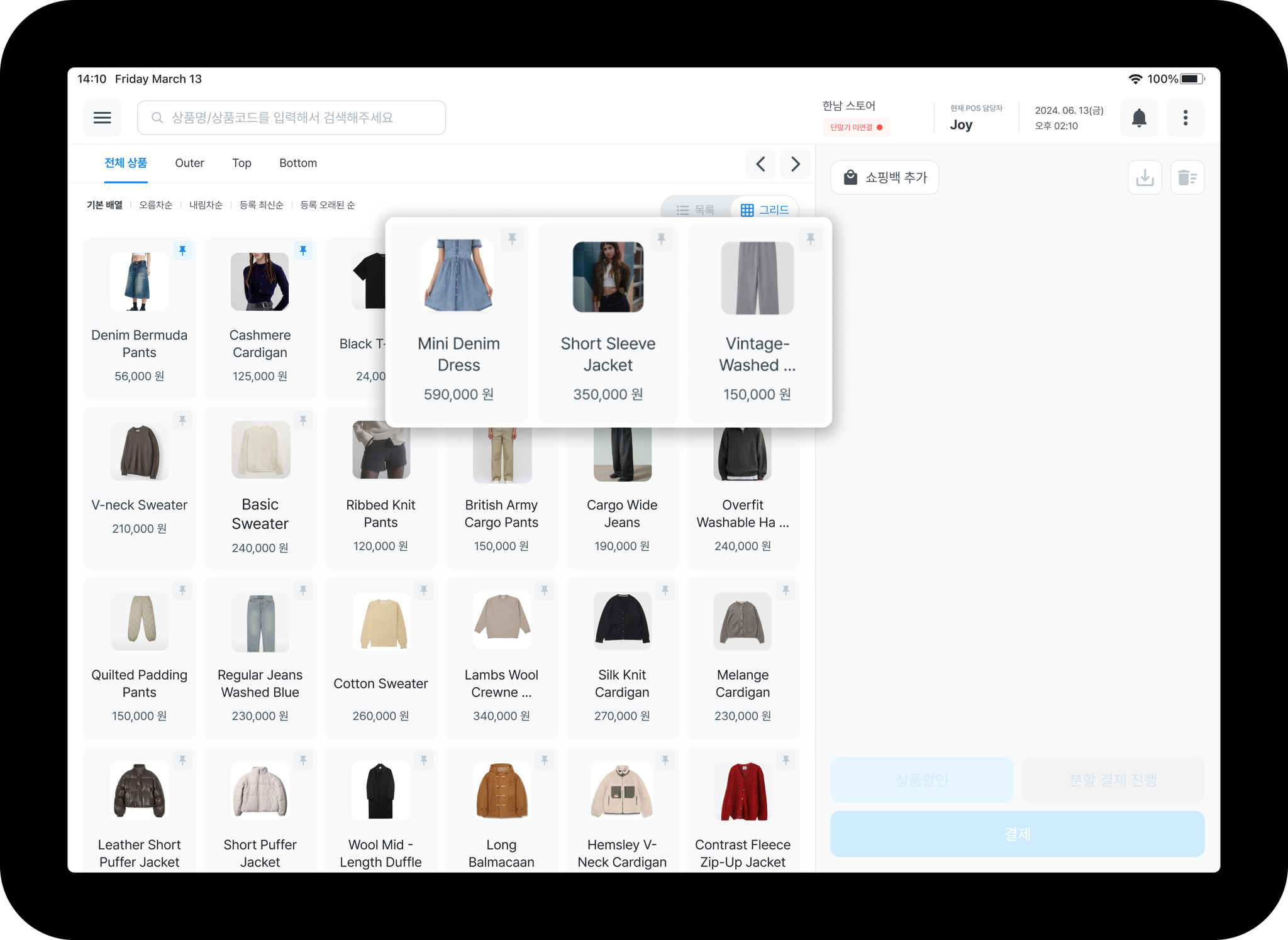Click the Wi-Fi status icon

1135,79
